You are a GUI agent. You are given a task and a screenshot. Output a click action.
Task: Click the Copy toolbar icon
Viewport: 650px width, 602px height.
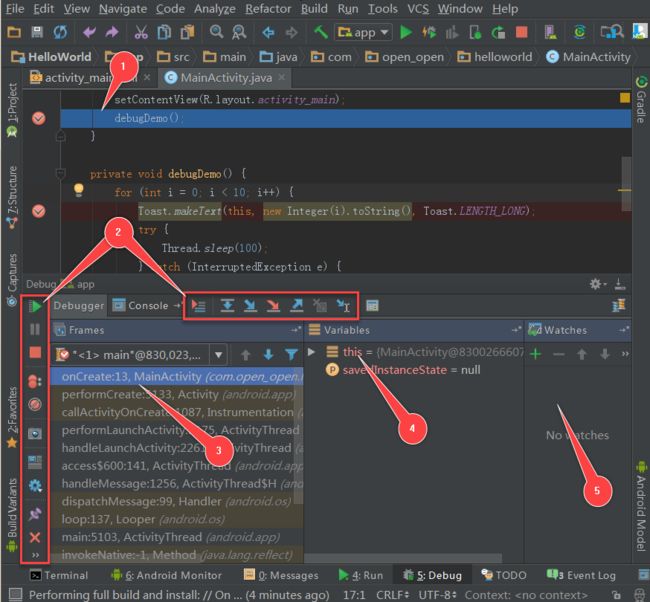[164, 32]
